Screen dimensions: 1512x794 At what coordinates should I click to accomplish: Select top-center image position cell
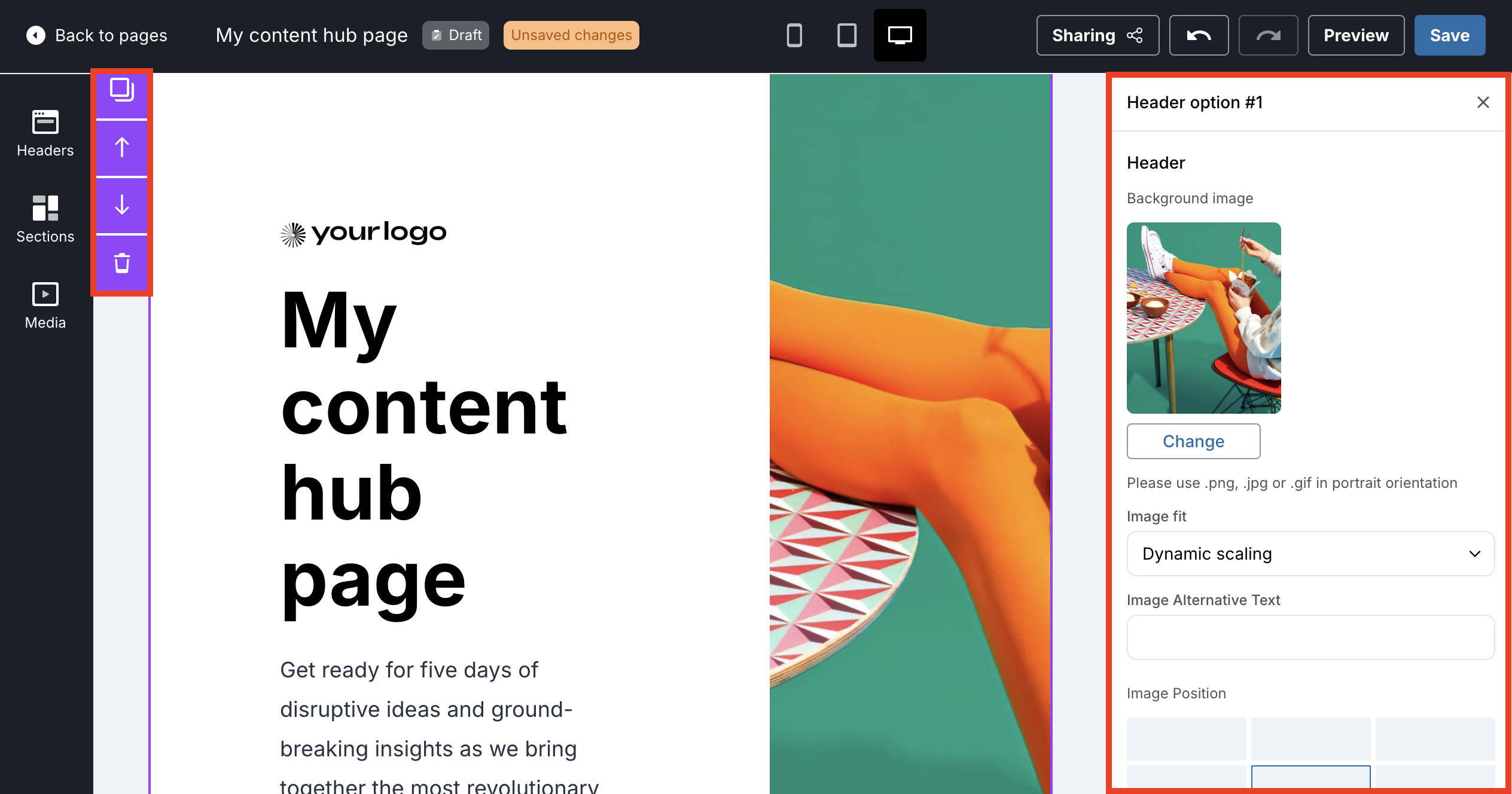click(1310, 739)
